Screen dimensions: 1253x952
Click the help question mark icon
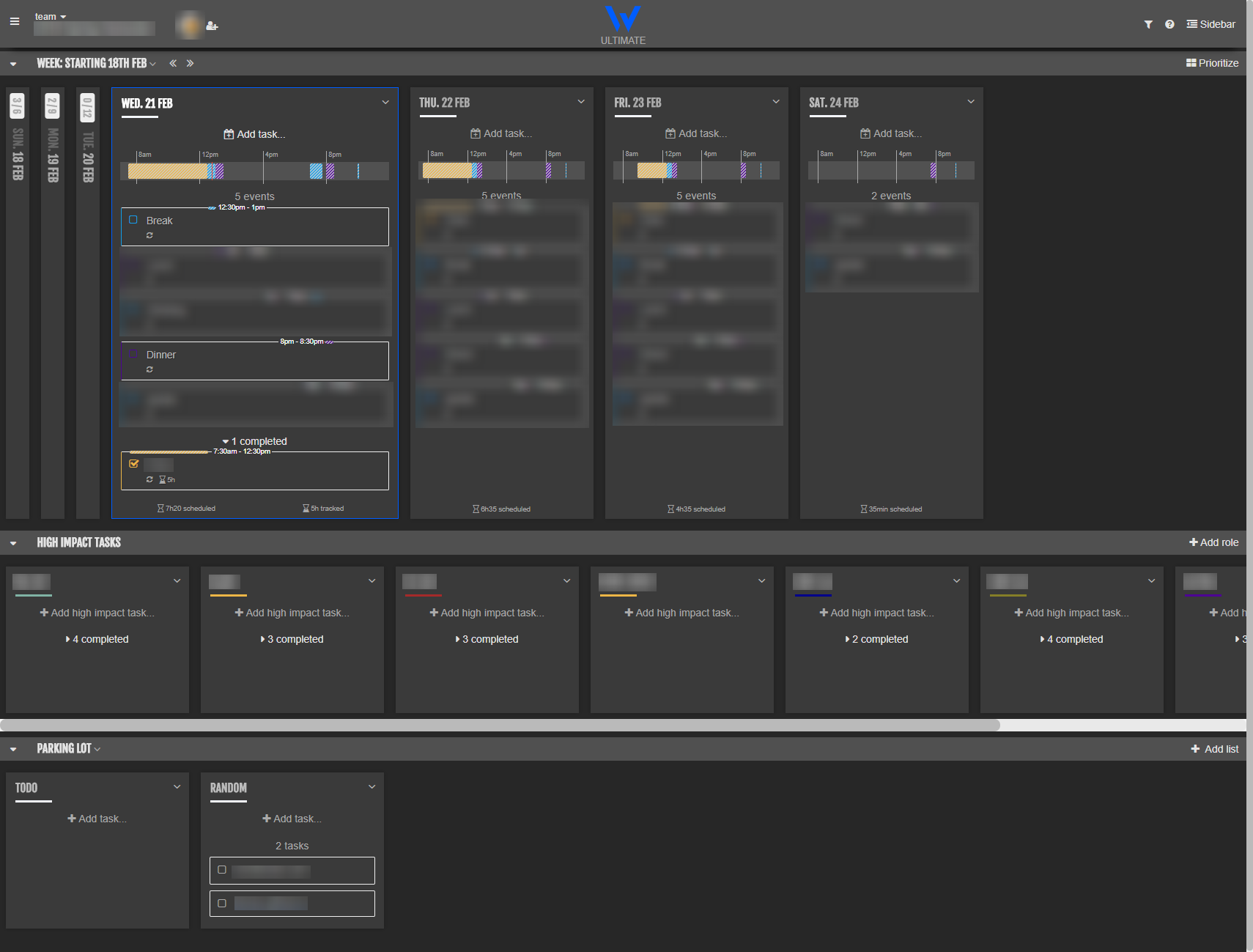(x=1169, y=24)
